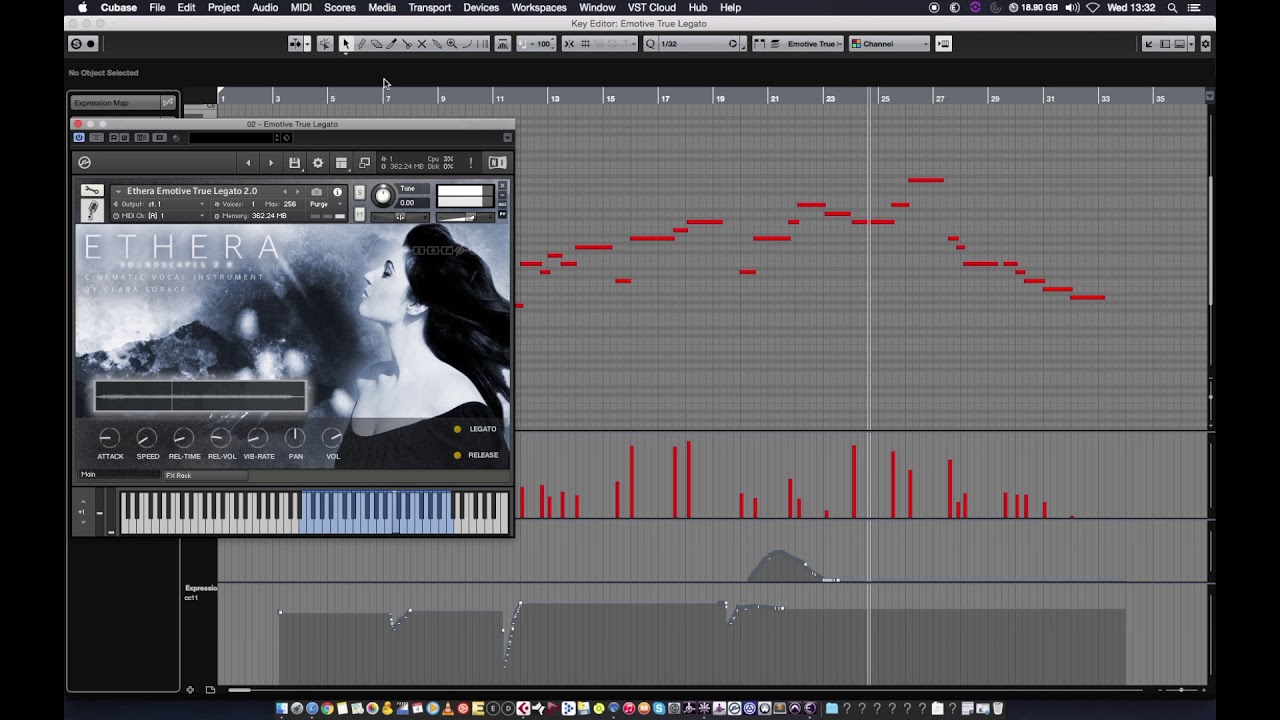Switch to Main tab in Ethera
The image size is (1280, 720).
click(119, 475)
